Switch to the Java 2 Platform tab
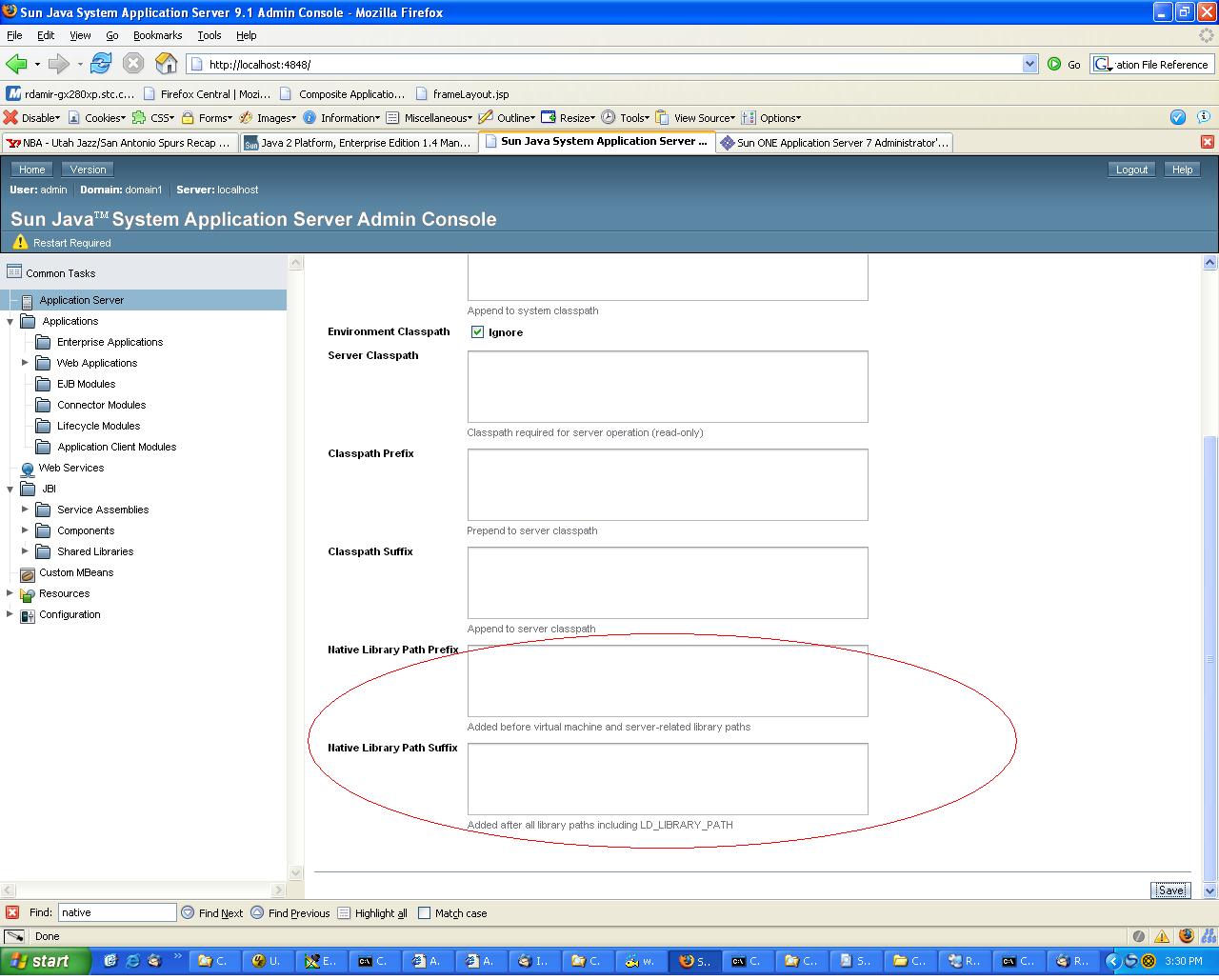Image resolution: width=1219 pixels, height=980 pixels. [x=357, y=143]
